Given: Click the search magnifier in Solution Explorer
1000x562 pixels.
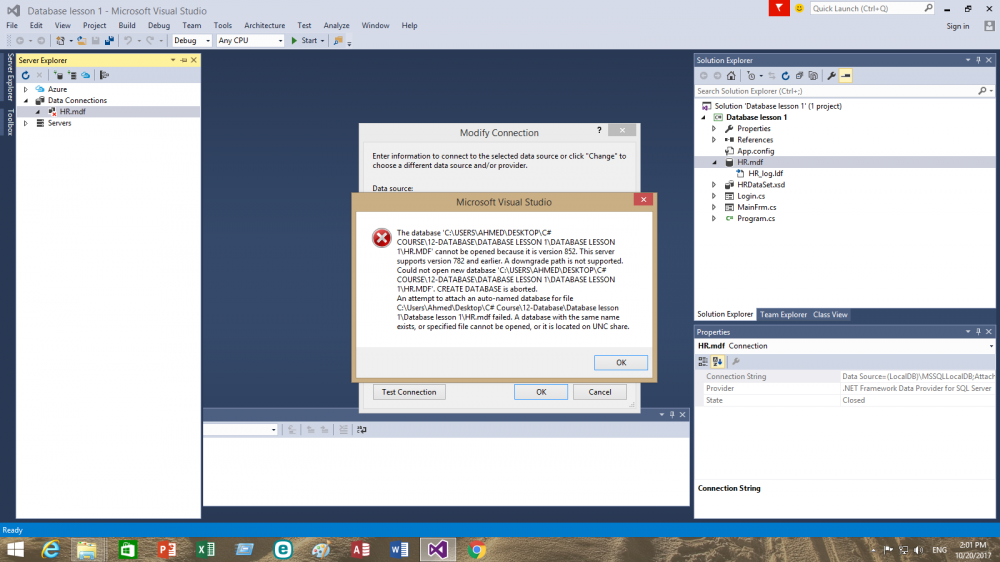Looking at the screenshot, I should click(x=982, y=91).
